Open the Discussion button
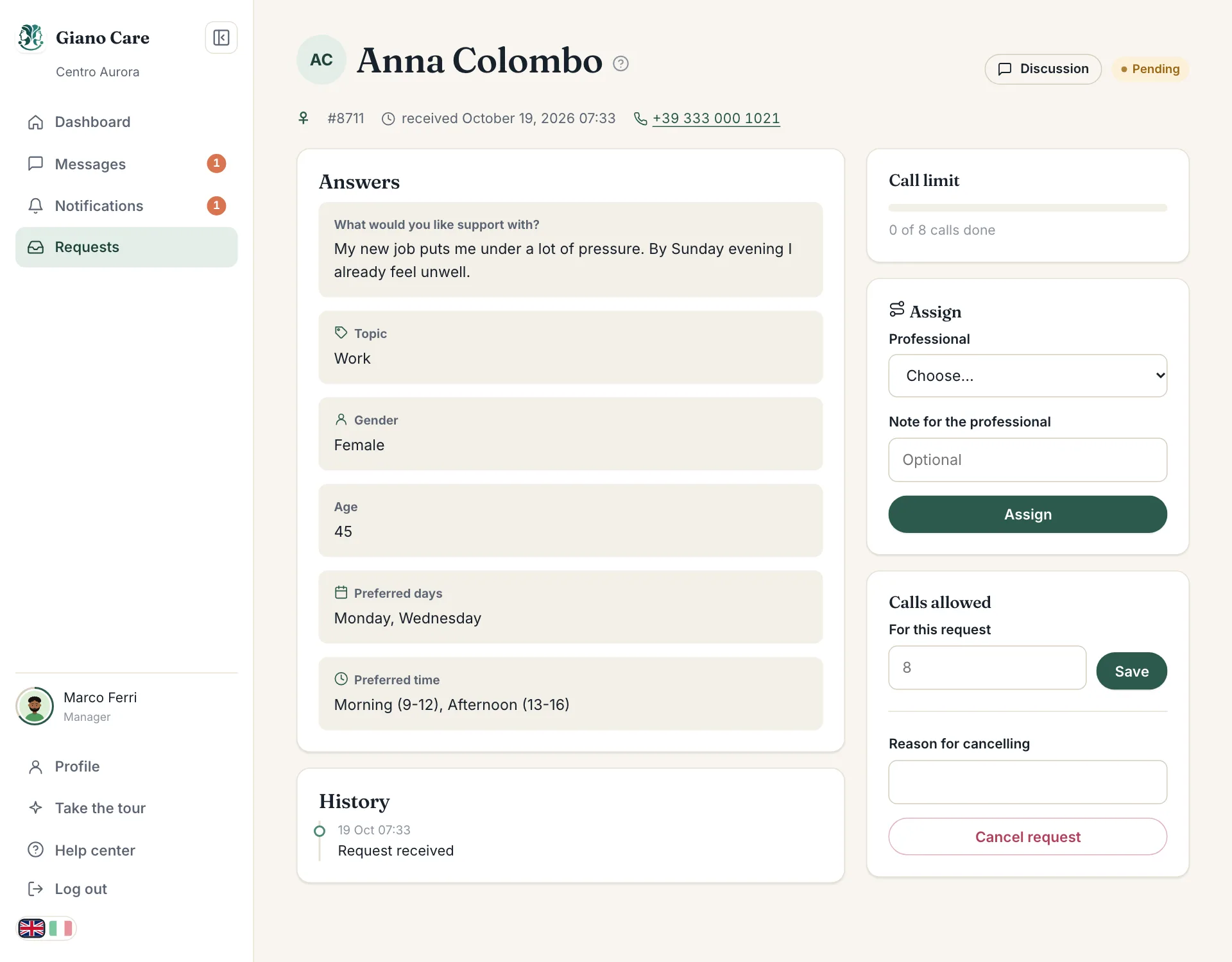Screen dimensions: 1232x962 (x=1043, y=69)
